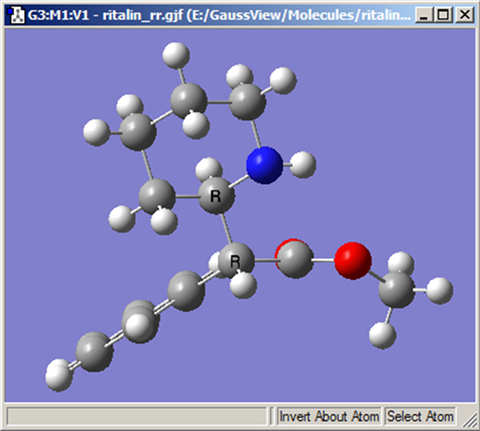Select the methyl carbon next to oxygen
This screenshot has width=480, height=431.
397,289
